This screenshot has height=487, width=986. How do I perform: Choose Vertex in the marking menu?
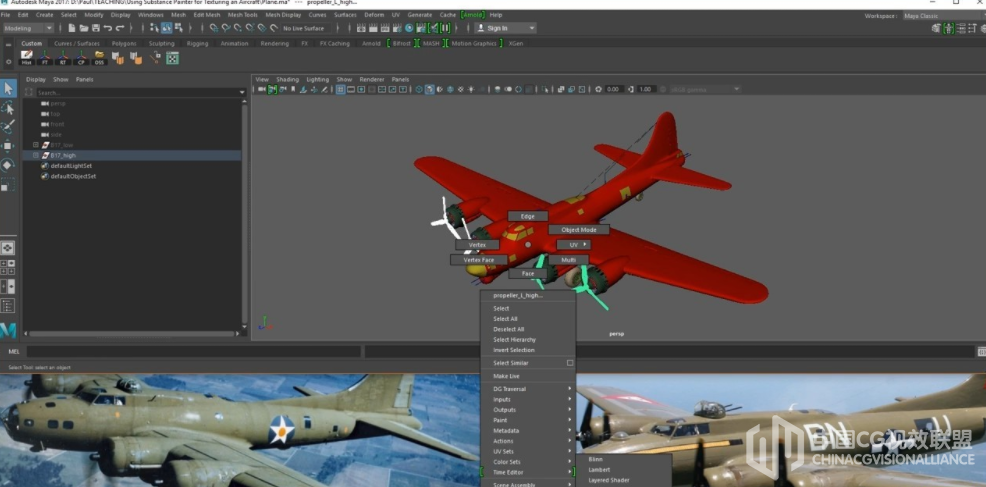point(477,244)
